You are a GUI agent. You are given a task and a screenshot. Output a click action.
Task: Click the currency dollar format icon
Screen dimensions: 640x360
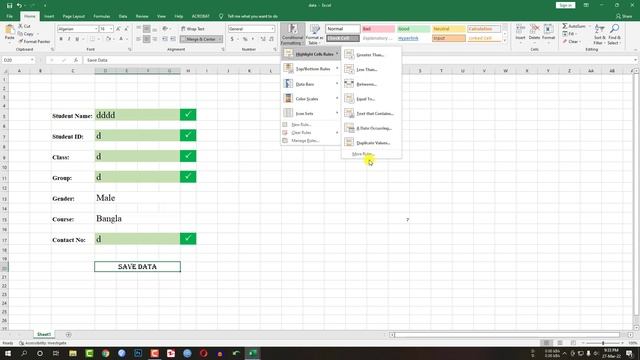coord(232,39)
